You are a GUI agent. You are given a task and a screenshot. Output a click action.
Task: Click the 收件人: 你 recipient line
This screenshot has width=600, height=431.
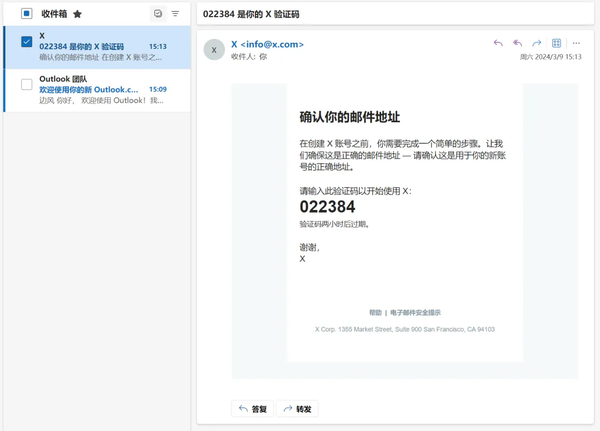[x=249, y=57]
